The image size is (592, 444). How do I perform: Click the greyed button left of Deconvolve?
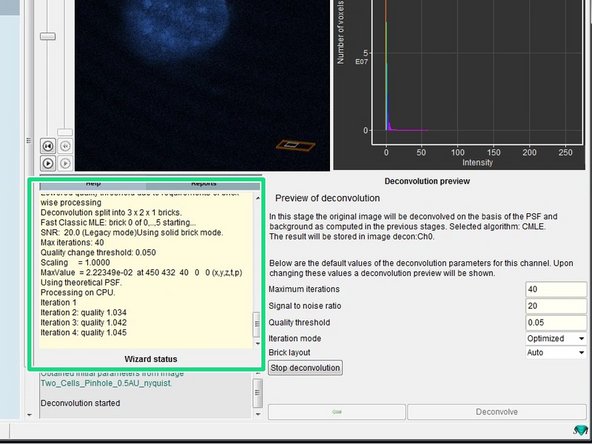[x=337, y=412]
